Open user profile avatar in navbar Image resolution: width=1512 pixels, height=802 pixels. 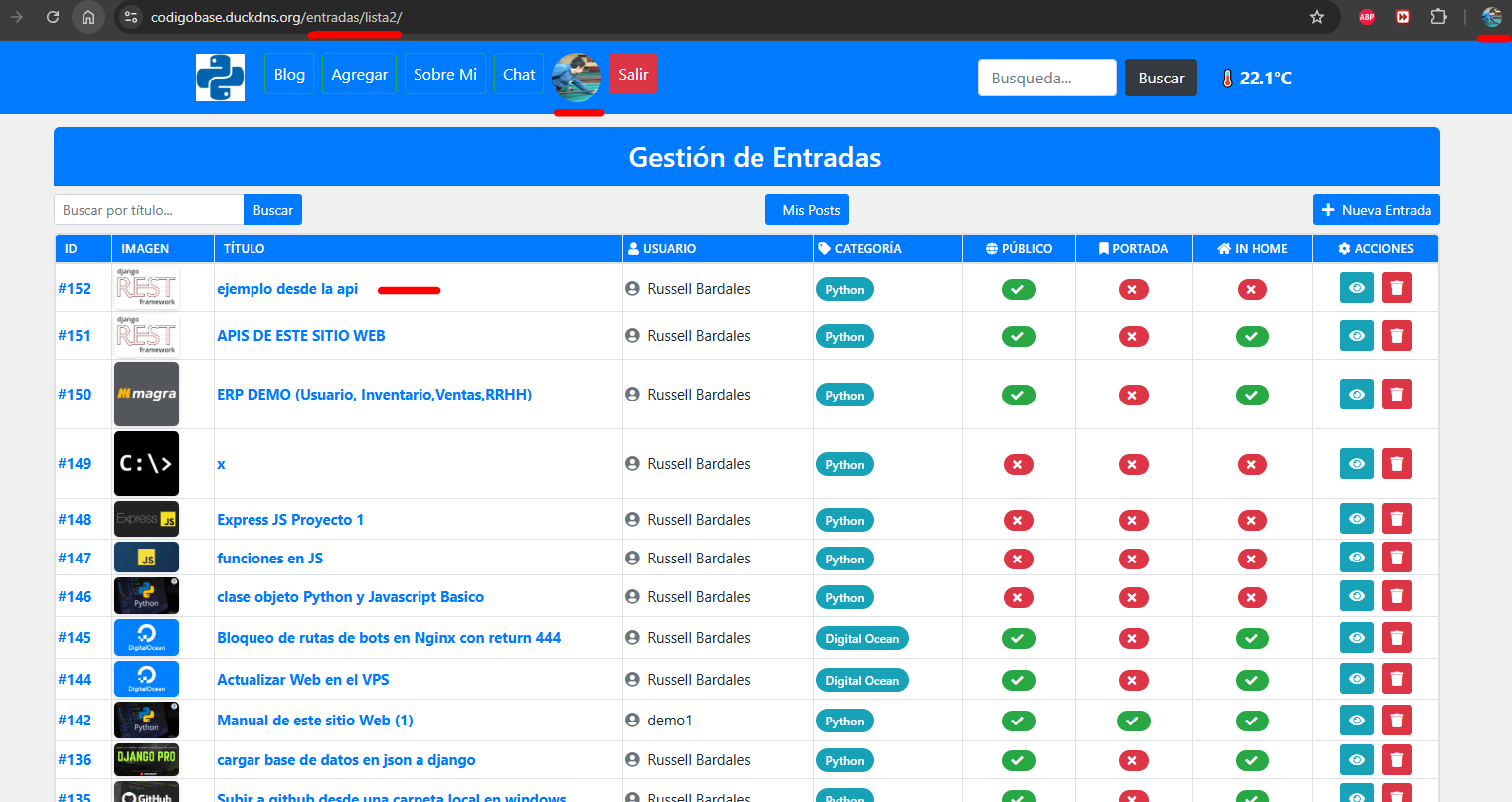(577, 78)
